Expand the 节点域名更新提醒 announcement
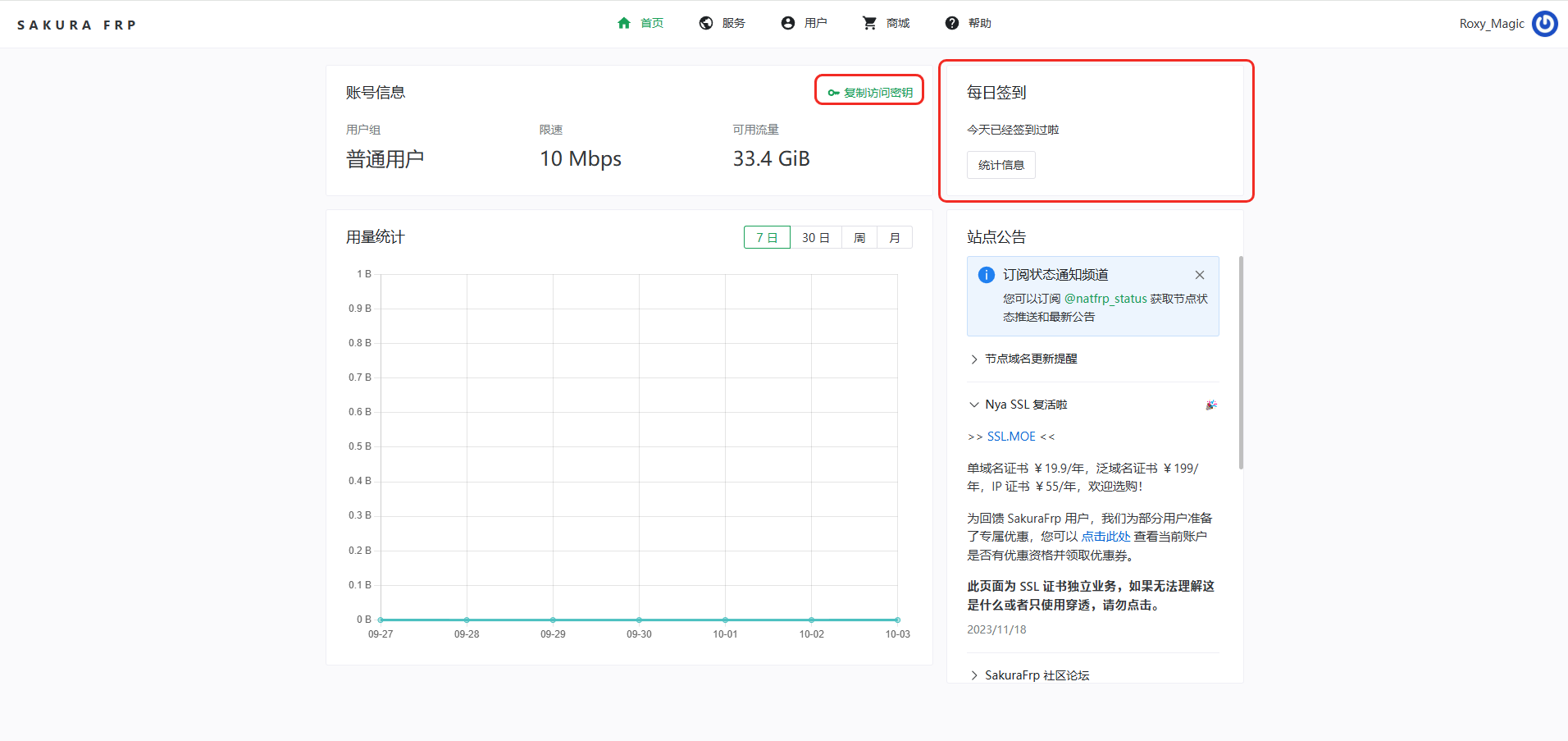 (x=1031, y=359)
